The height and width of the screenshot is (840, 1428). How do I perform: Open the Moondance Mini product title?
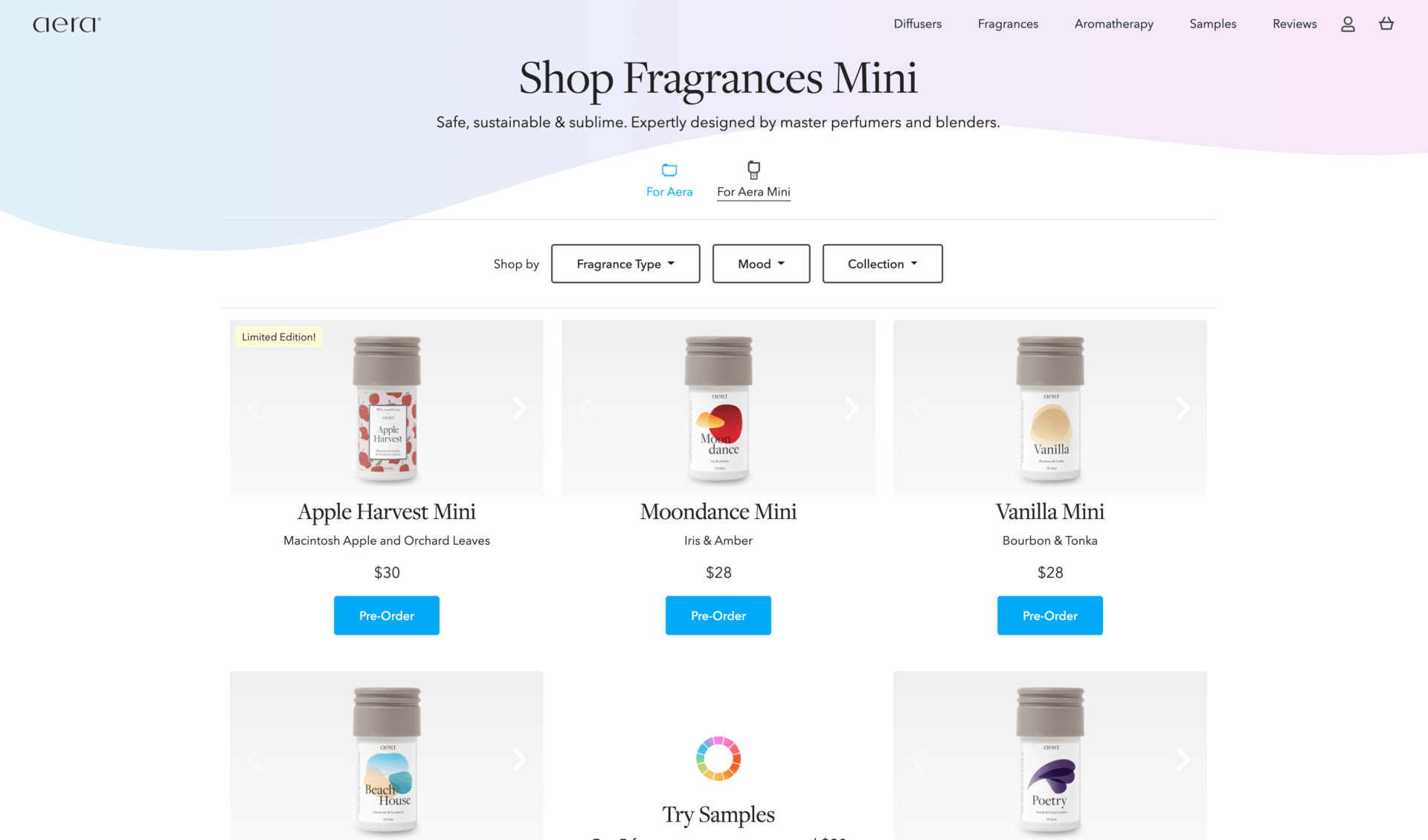[x=718, y=511]
